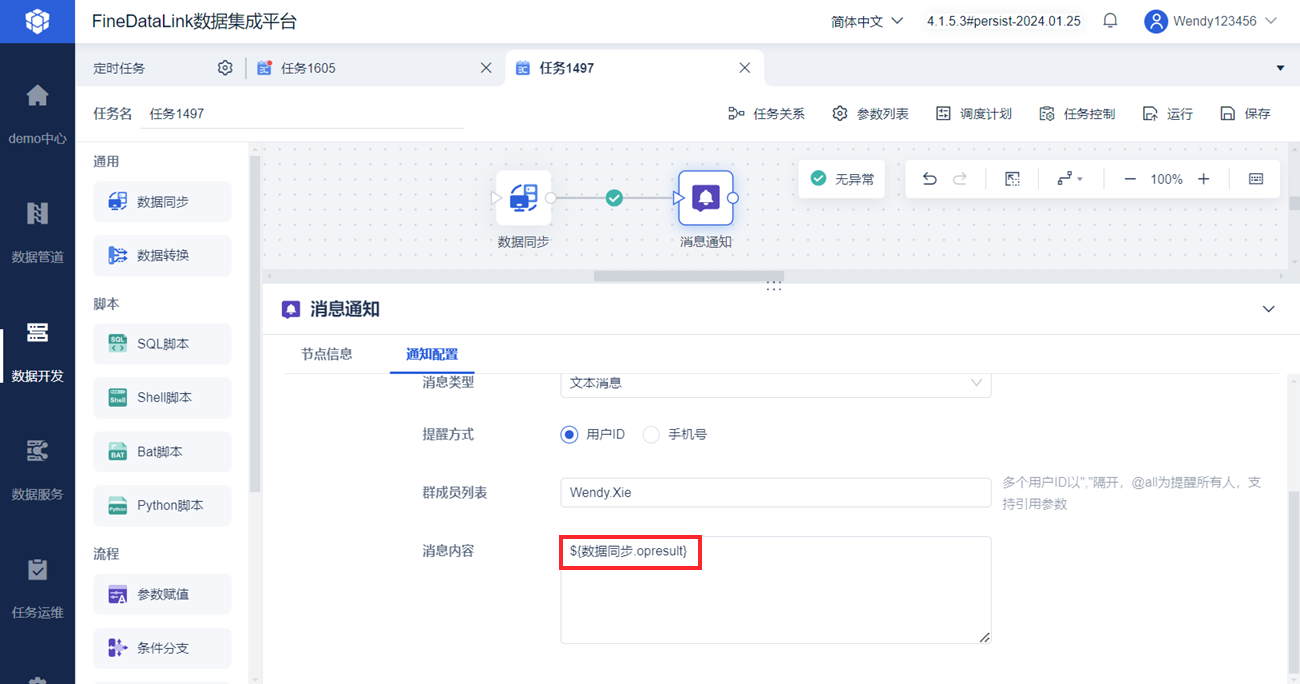The image size is (1300, 684).
Task: Add the 数据同步 component from palette
Action: (162, 202)
